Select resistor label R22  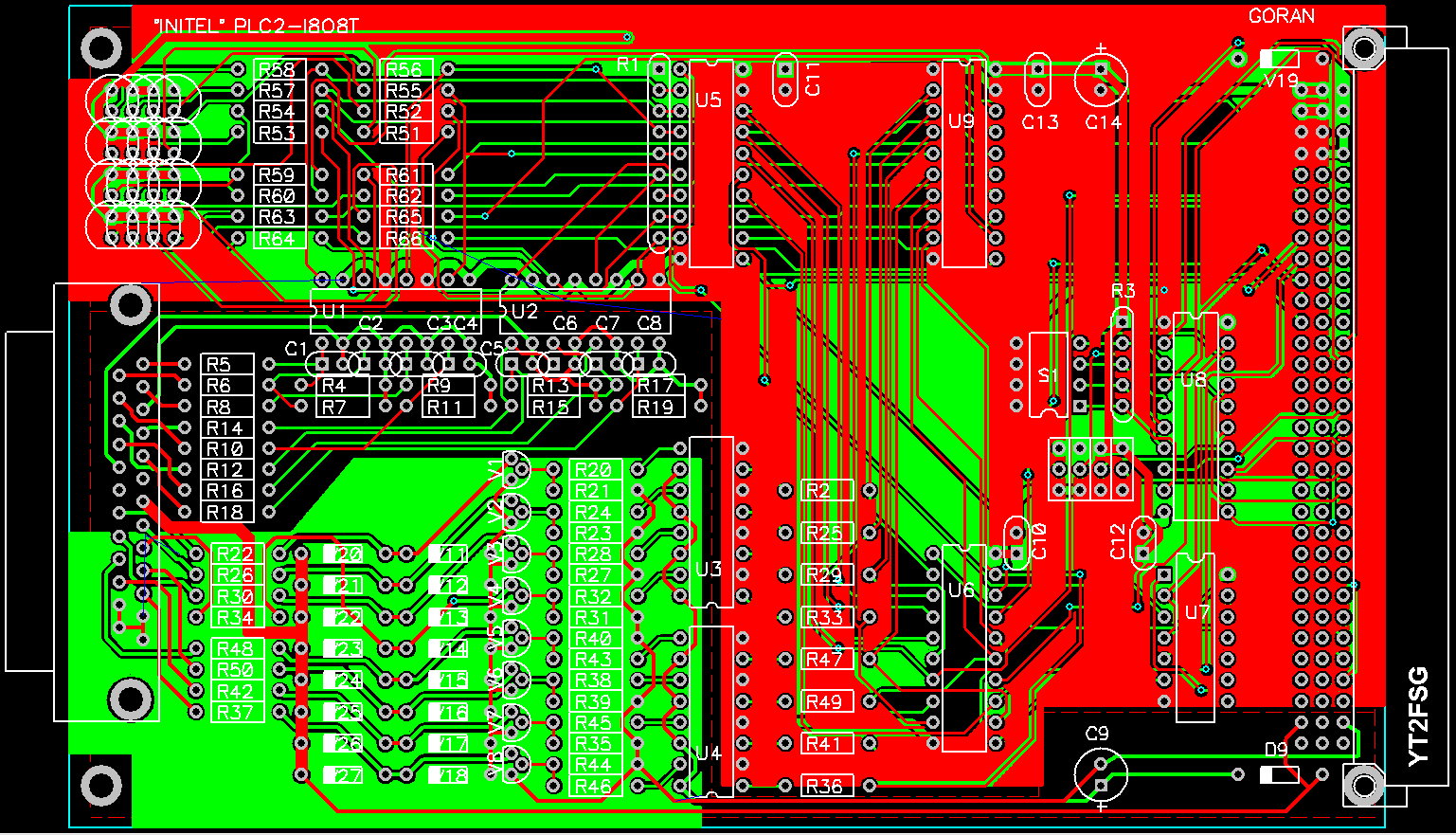point(235,554)
